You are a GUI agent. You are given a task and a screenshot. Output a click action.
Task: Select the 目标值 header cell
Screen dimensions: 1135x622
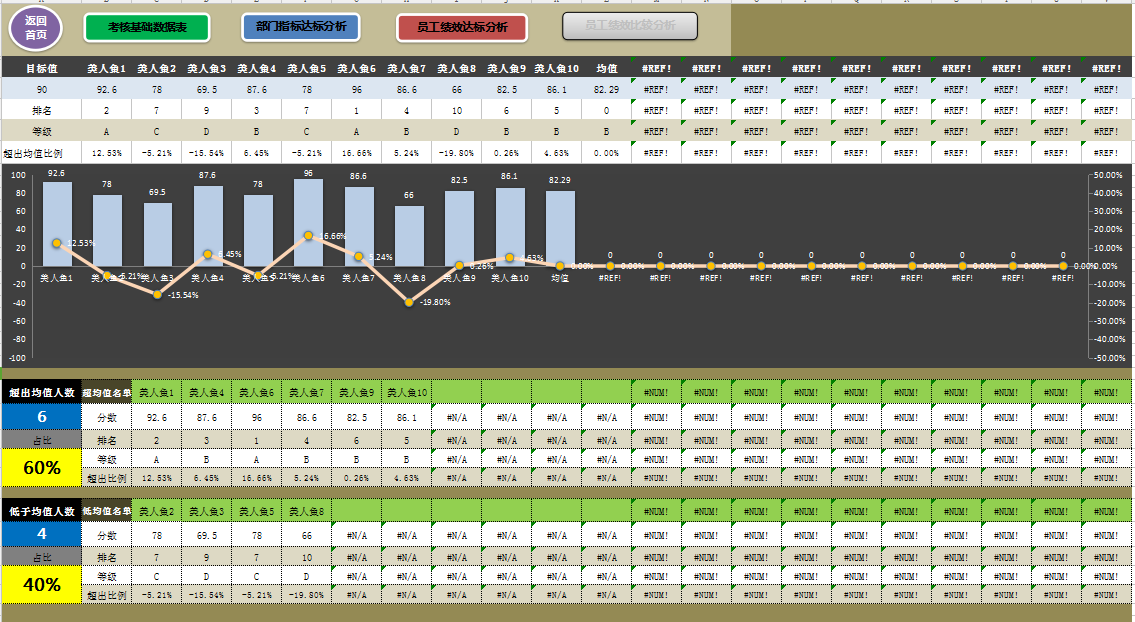[42, 68]
